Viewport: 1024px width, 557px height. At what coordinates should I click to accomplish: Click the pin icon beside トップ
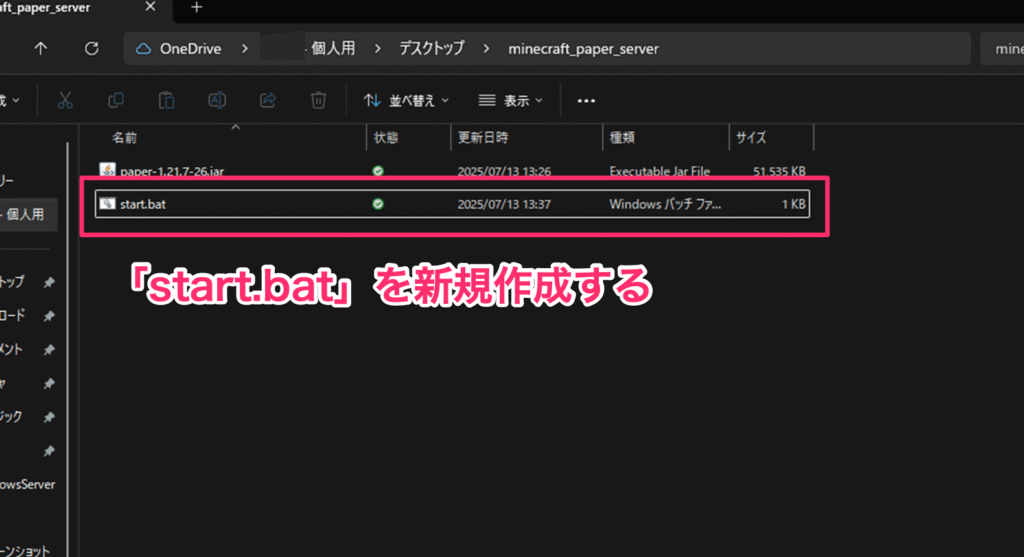click(x=49, y=282)
